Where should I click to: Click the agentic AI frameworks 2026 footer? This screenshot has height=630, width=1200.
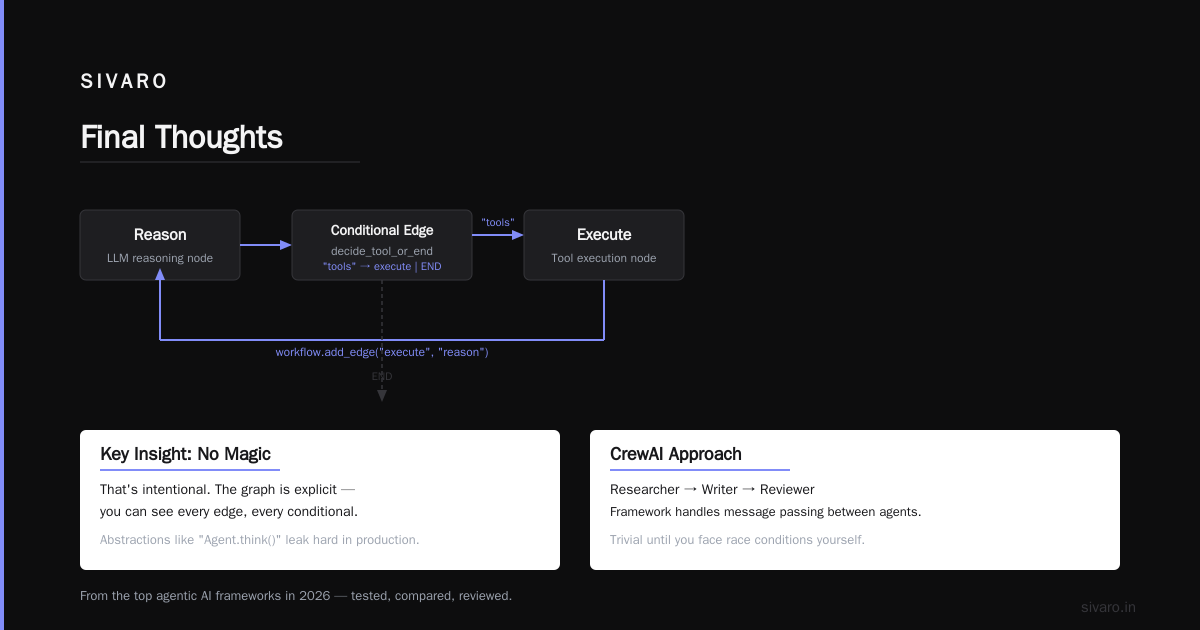pyautogui.click(x=296, y=595)
